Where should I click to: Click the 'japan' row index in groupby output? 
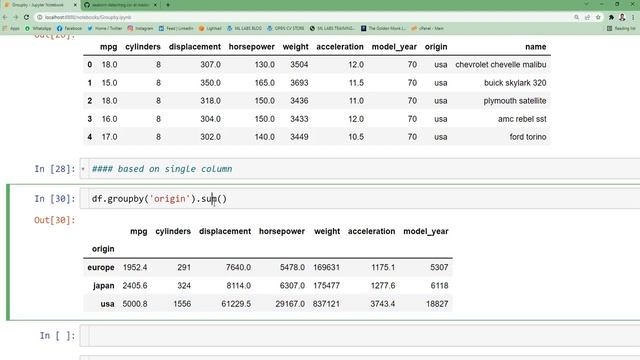coord(104,286)
